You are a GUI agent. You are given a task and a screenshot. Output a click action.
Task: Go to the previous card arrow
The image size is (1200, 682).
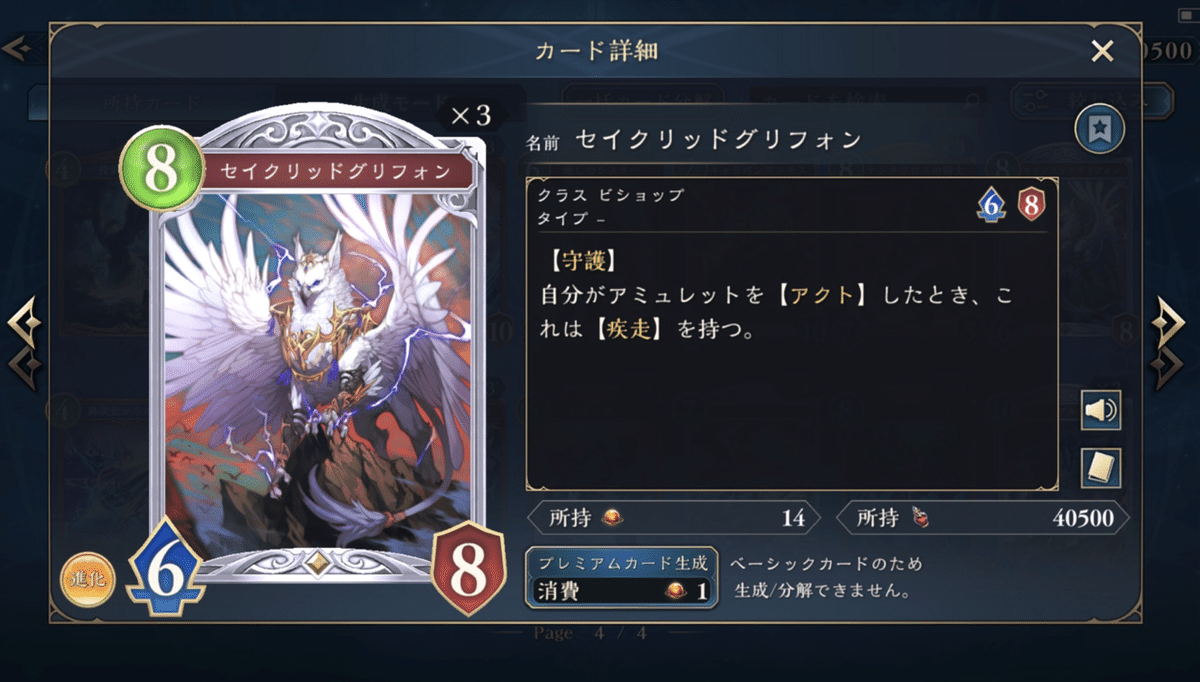point(24,322)
